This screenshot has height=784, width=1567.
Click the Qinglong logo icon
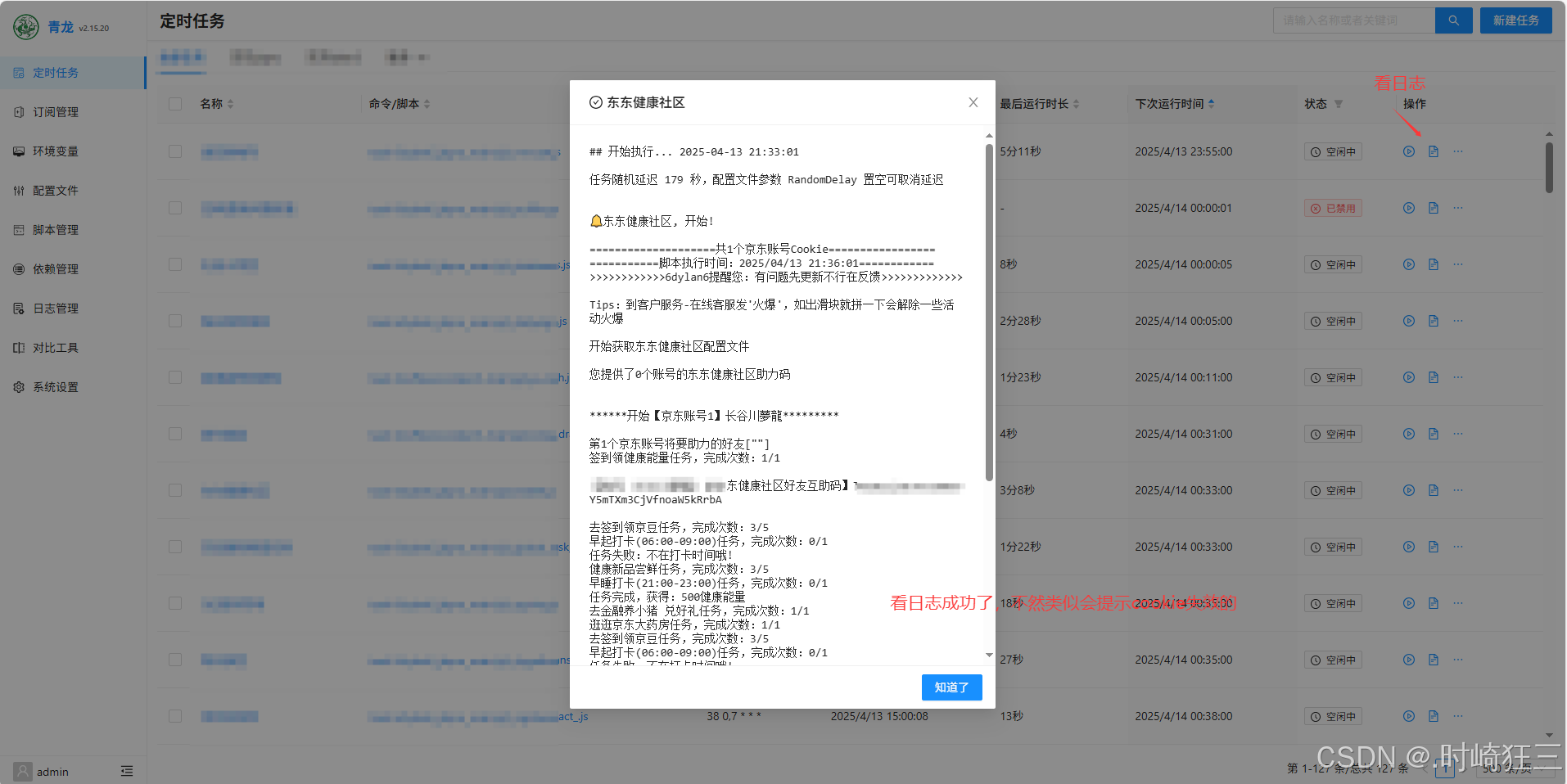[26, 27]
